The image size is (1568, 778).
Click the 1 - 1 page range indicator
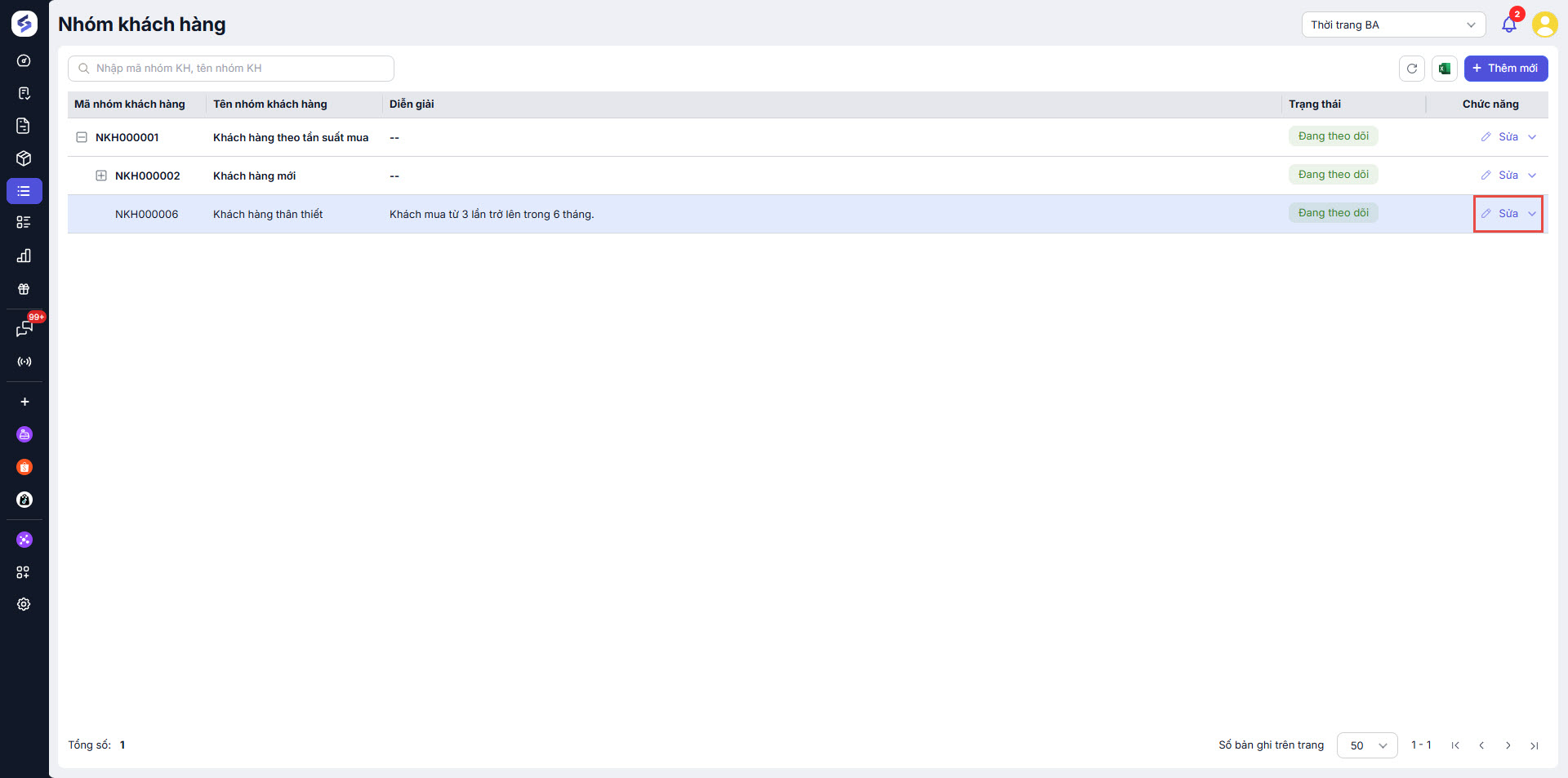coord(1421,745)
